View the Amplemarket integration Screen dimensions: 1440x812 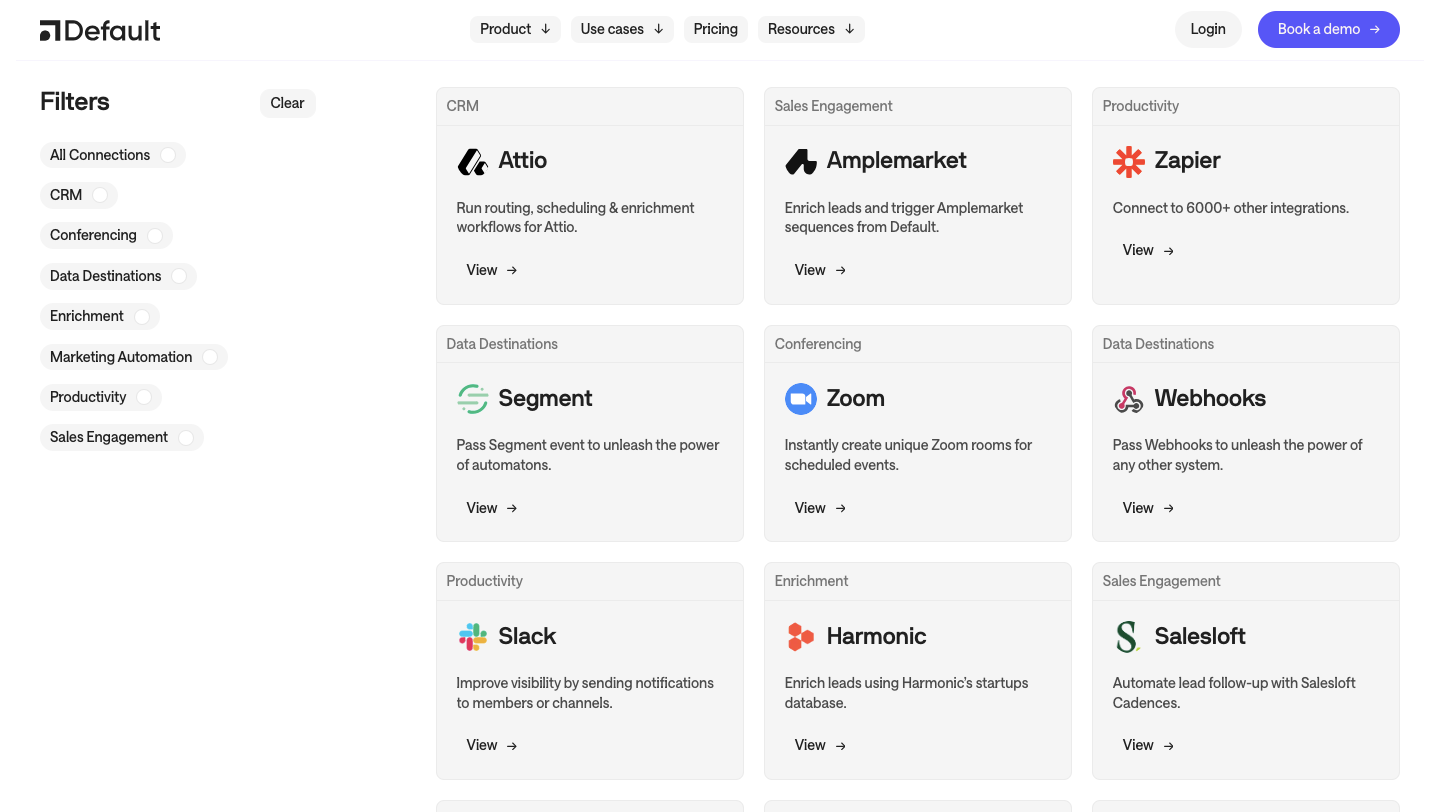pyautogui.click(x=820, y=270)
